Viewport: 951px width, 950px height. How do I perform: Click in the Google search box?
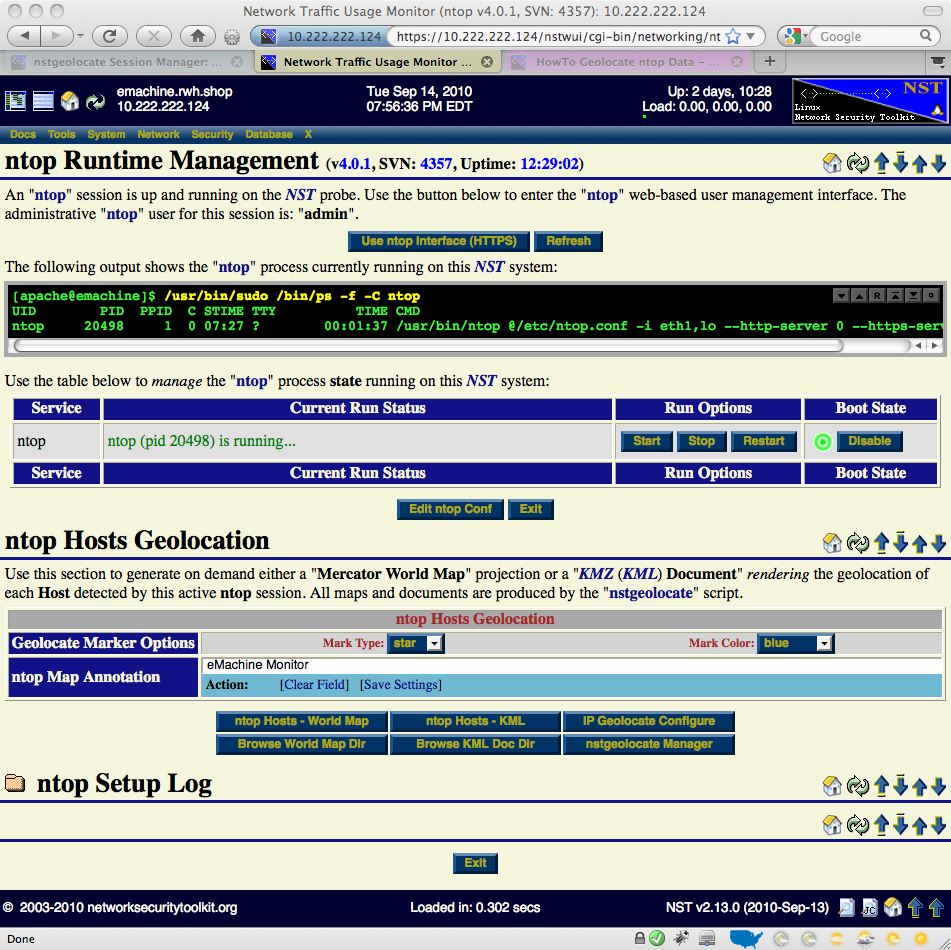[x=867, y=36]
